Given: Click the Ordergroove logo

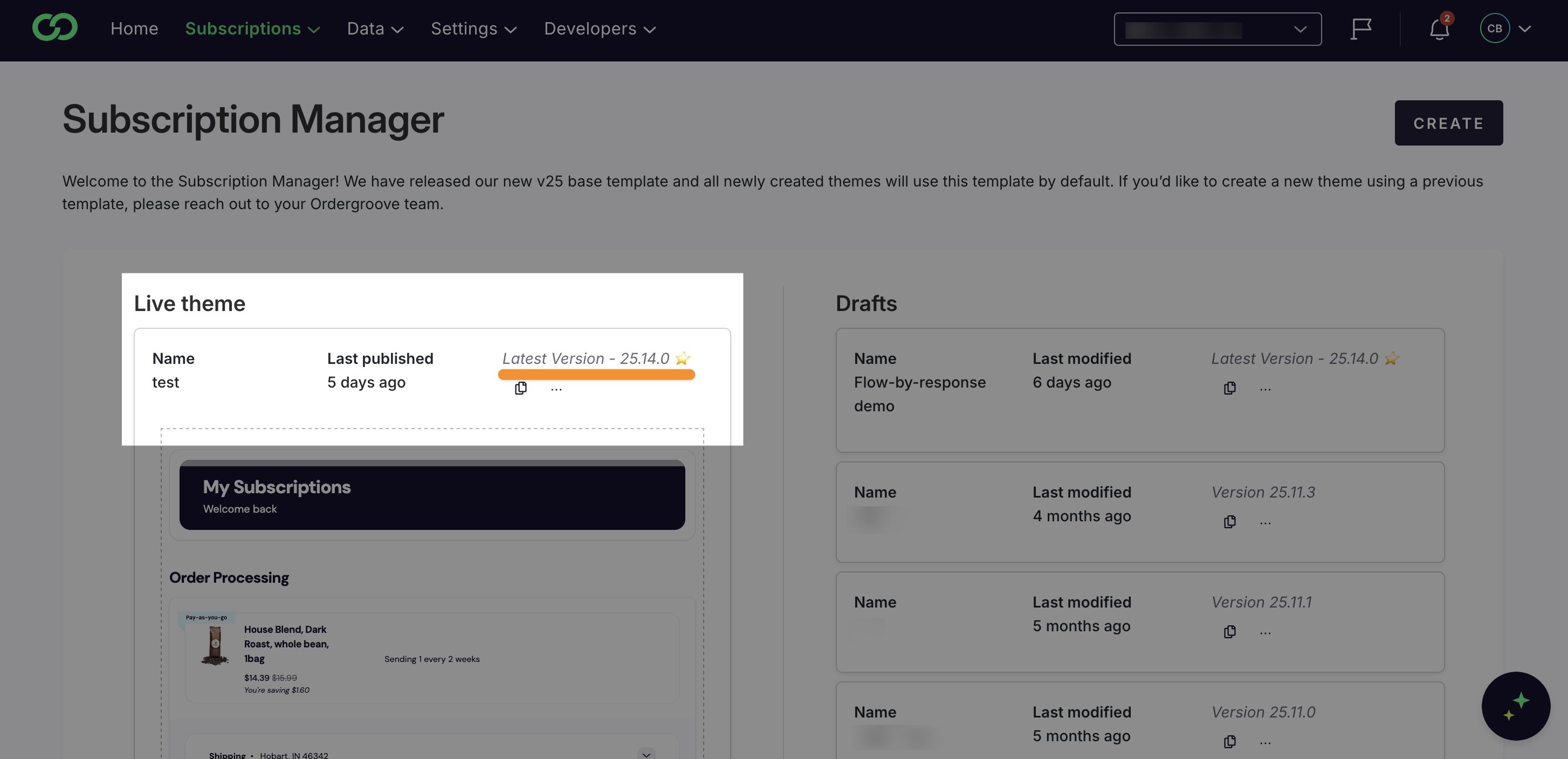Looking at the screenshot, I should pyautogui.click(x=56, y=27).
